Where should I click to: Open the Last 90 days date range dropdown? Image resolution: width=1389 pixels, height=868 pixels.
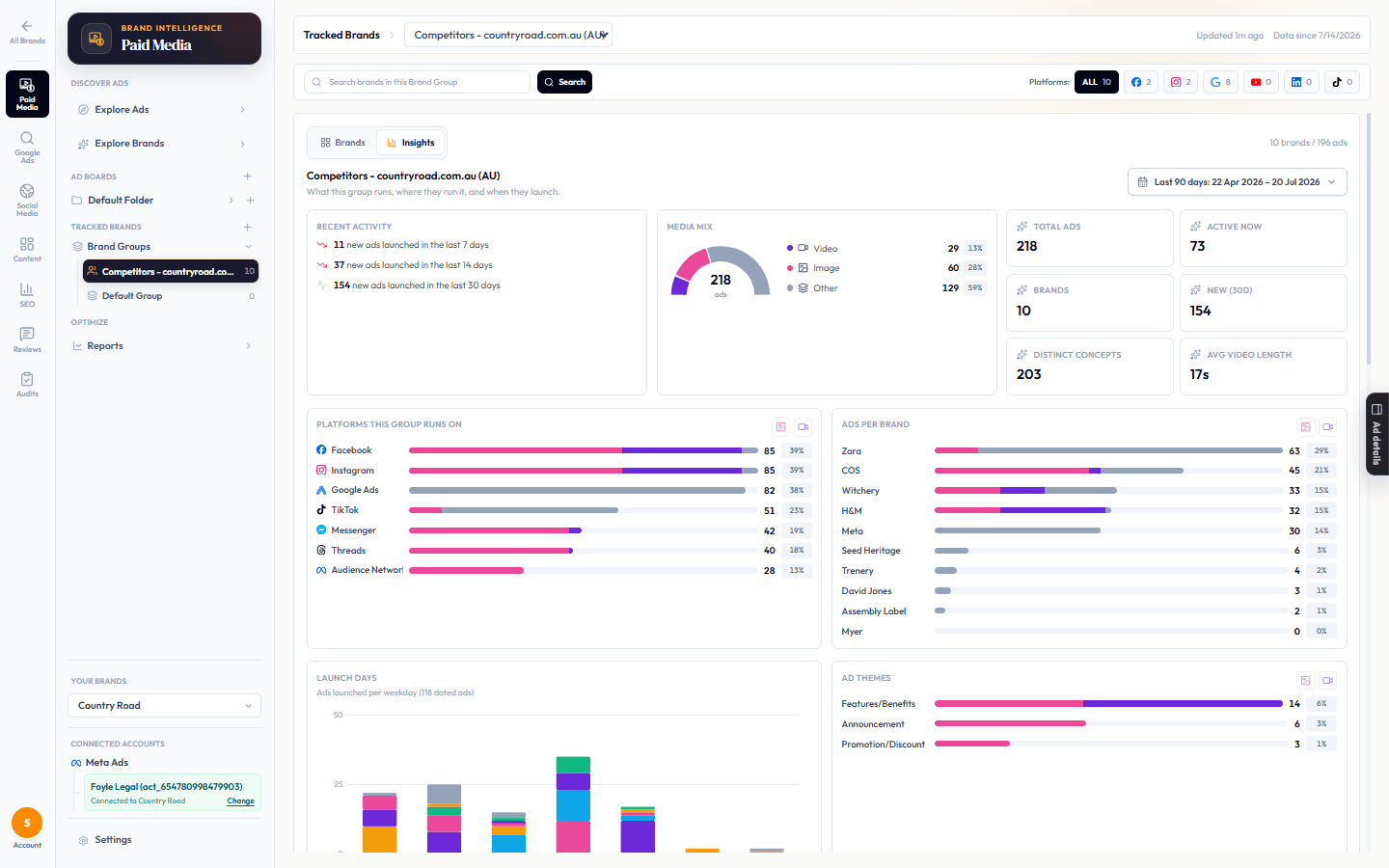(x=1237, y=182)
